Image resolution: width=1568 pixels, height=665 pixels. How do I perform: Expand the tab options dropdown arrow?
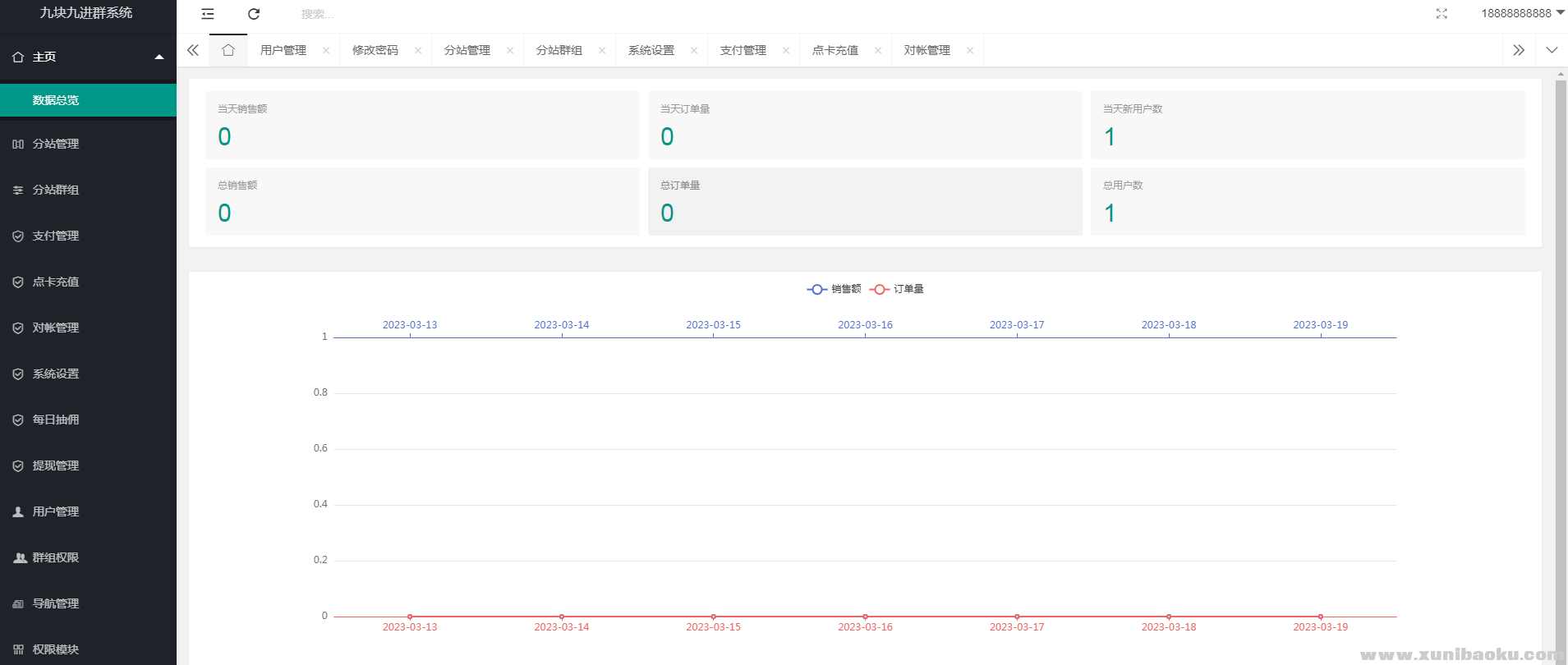click(1552, 50)
